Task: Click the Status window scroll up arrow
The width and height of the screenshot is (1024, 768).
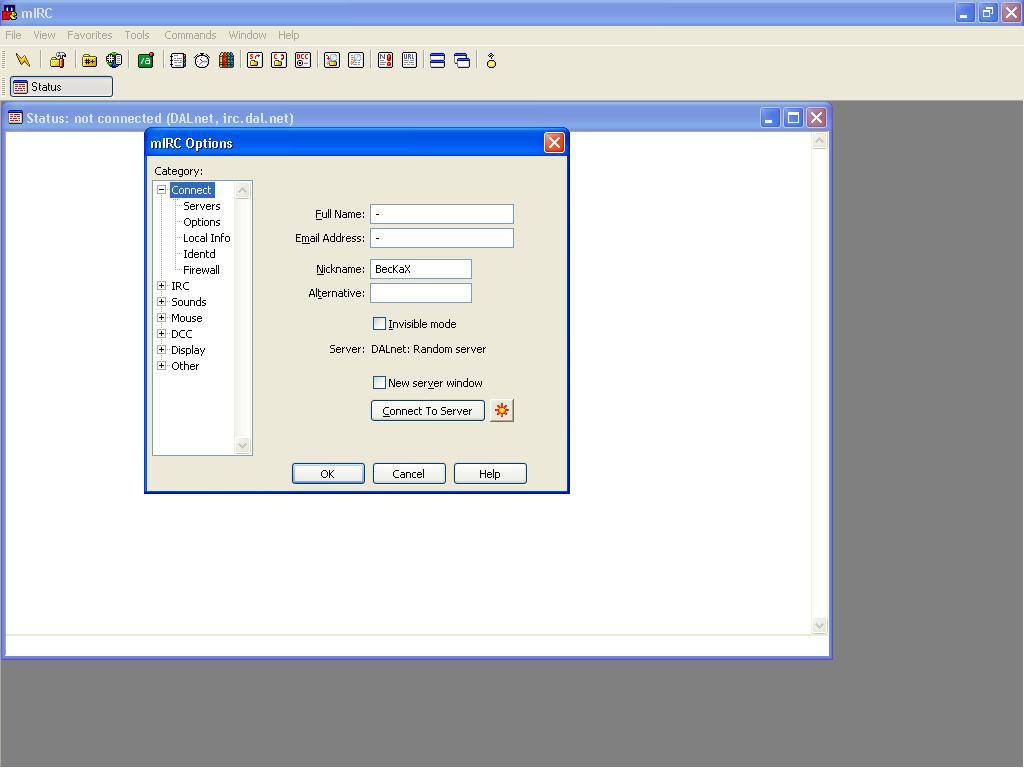Action: [820, 140]
